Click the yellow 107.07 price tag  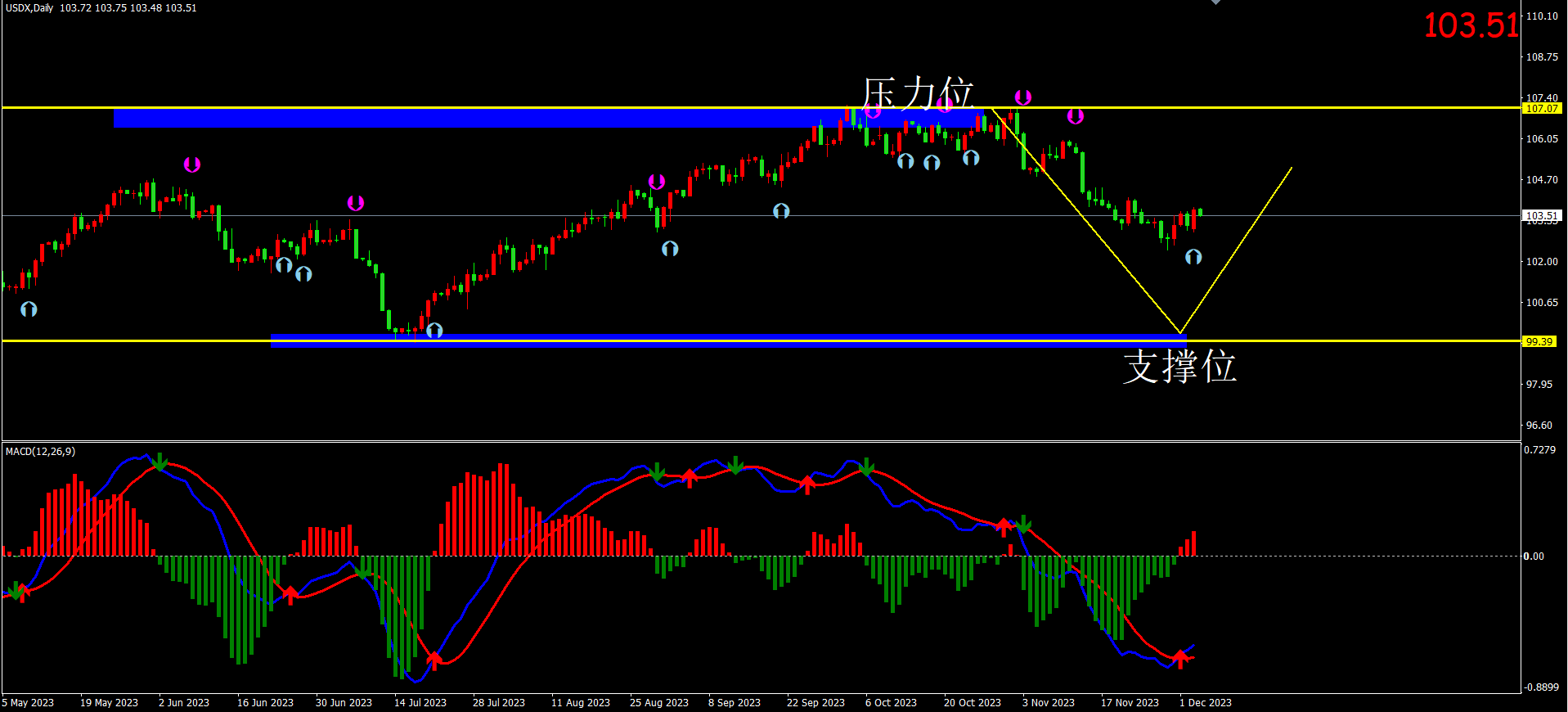point(1541,108)
